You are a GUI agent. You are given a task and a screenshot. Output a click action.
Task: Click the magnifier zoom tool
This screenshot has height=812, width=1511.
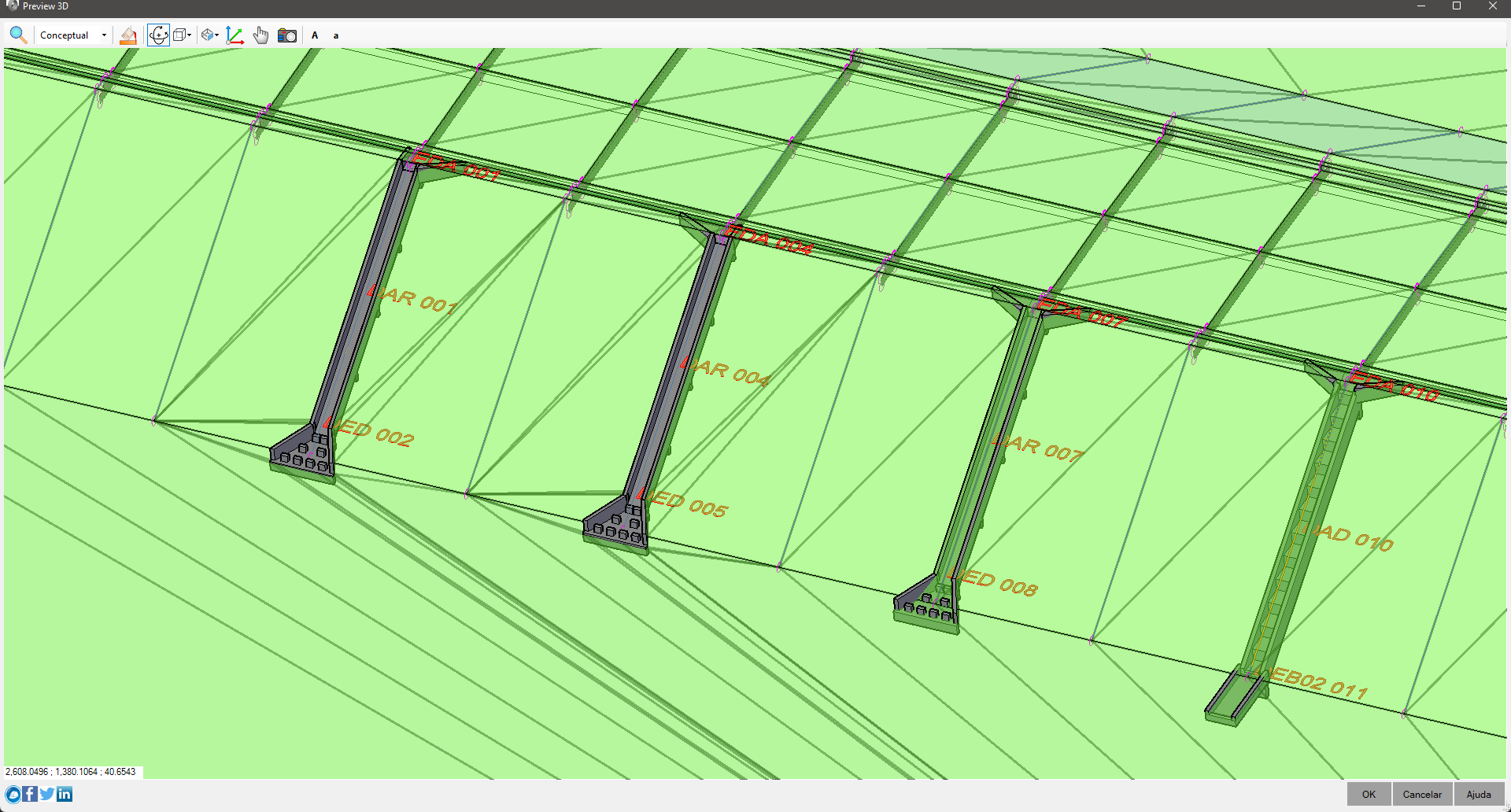(x=18, y=35)
